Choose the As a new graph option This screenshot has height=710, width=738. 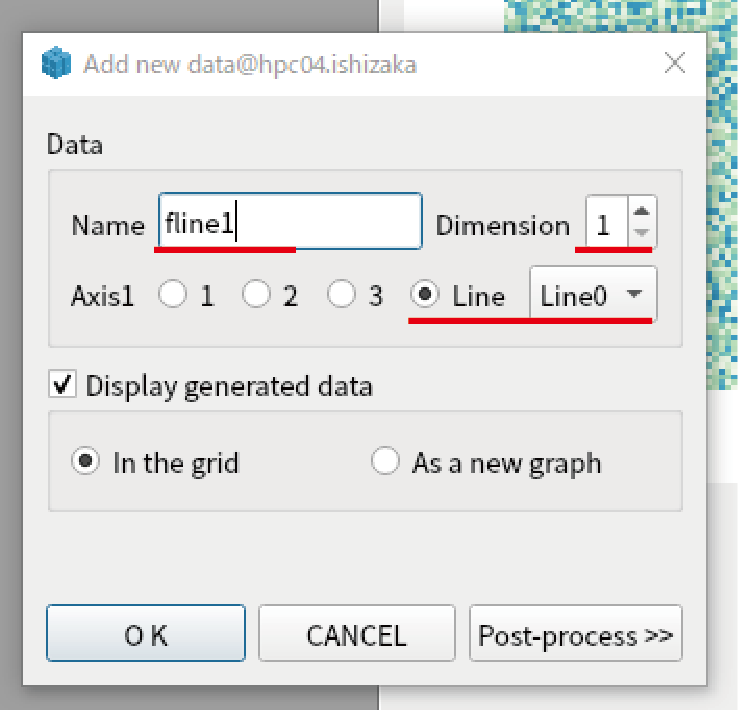tap(385, 461)
